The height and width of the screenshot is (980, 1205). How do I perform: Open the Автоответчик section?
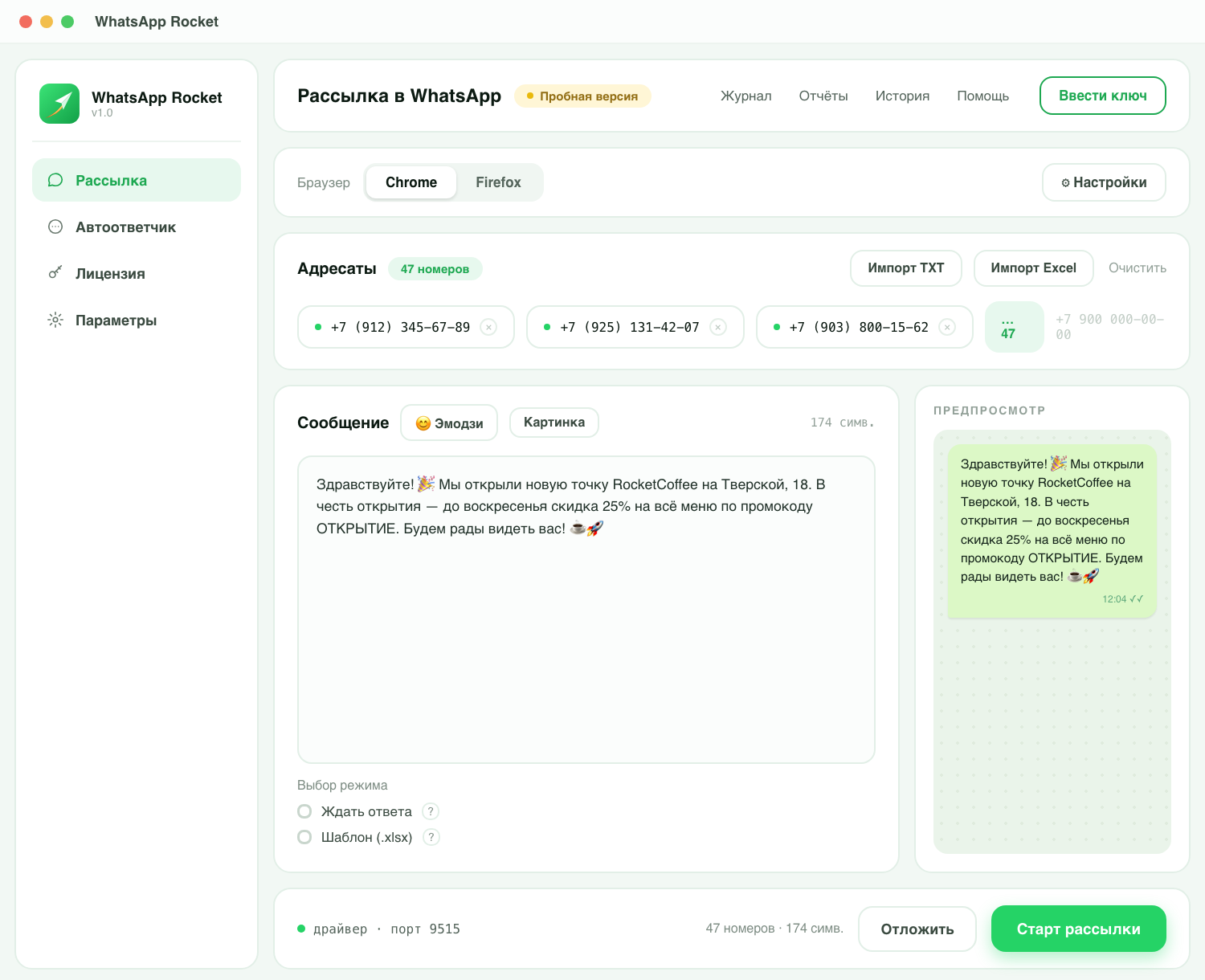[x=137, y=227]
